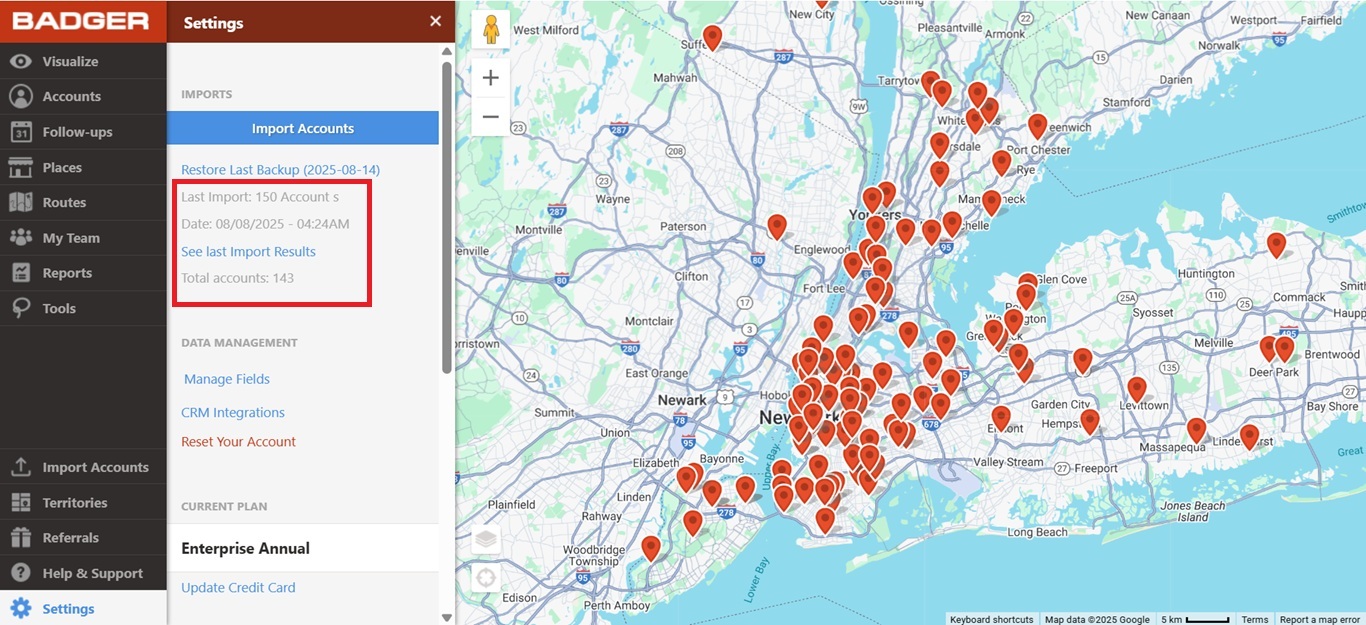The image size is (1366, 625).
Task: Open the My Team menu item
Action: pos(83,238)
